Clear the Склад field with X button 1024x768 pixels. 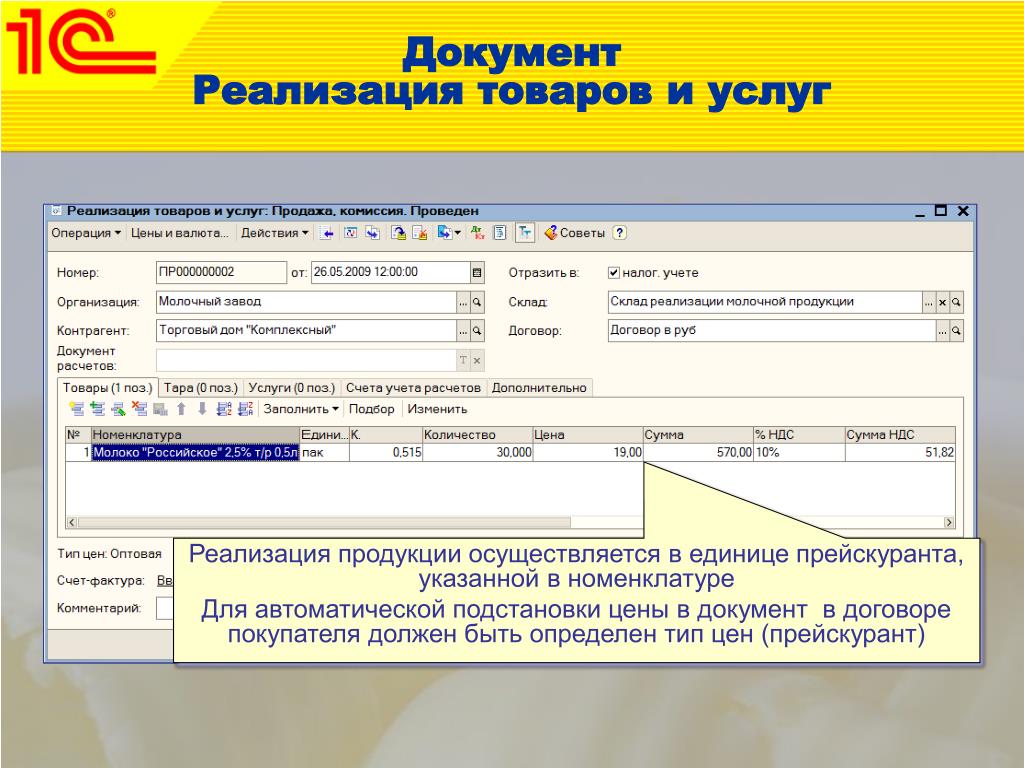coord(942,302)
